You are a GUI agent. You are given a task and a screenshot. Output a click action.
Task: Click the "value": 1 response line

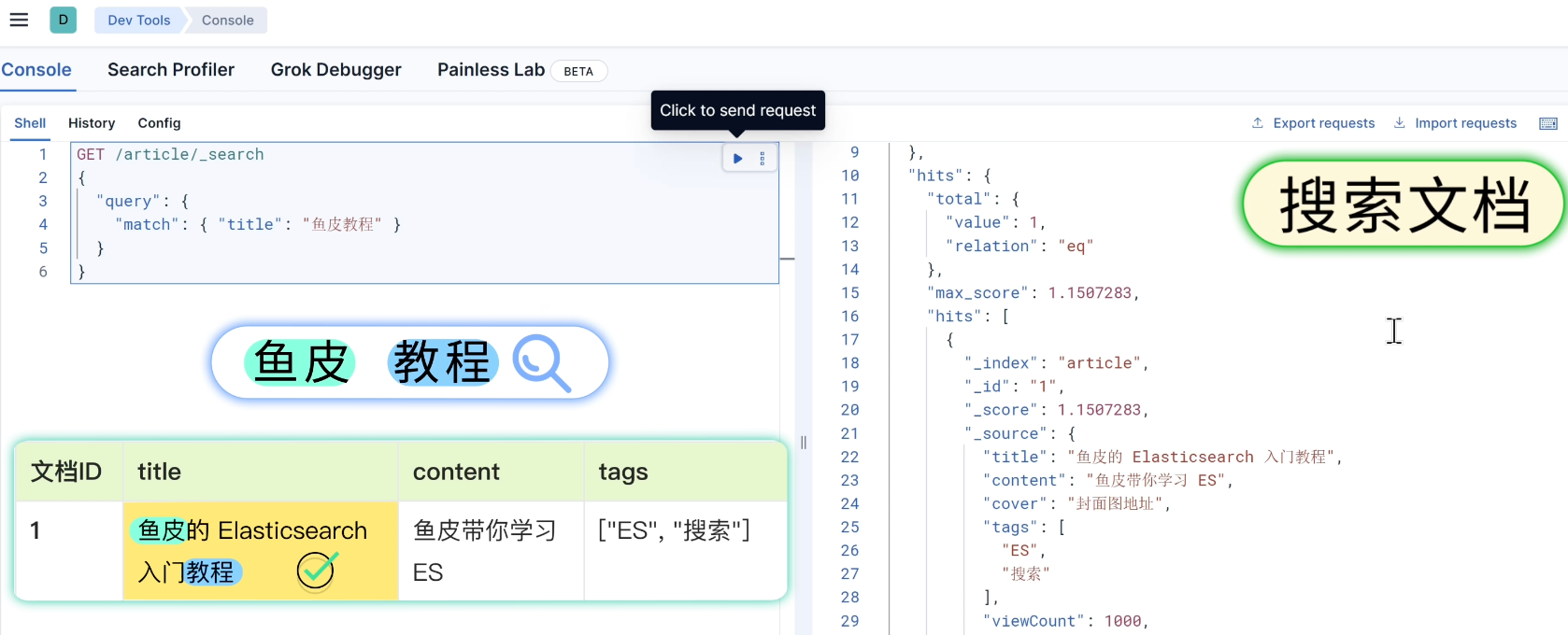coord(995,222)
